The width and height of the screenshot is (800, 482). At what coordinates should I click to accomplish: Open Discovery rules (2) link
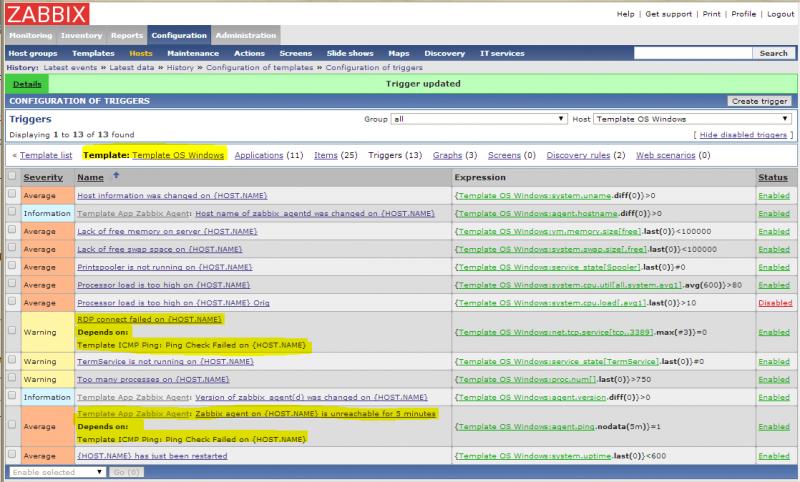click(x=578, y=155)
